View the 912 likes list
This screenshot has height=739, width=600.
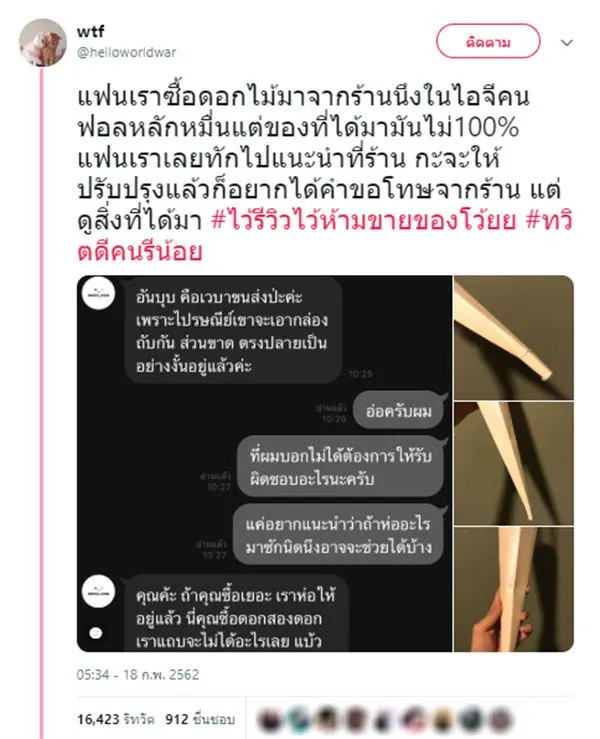[x=200, y=719]
